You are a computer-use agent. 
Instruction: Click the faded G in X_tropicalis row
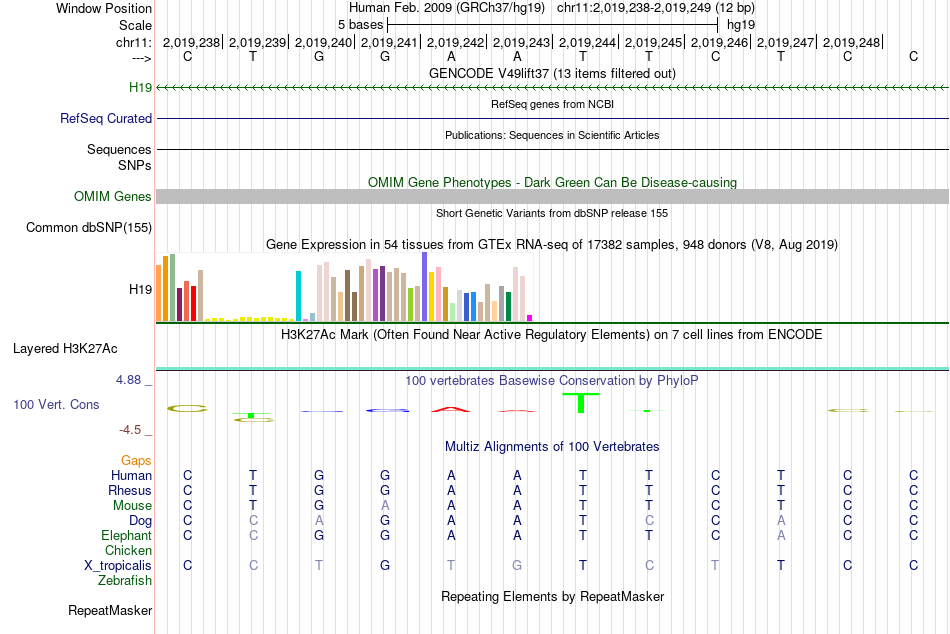point(517,566)
